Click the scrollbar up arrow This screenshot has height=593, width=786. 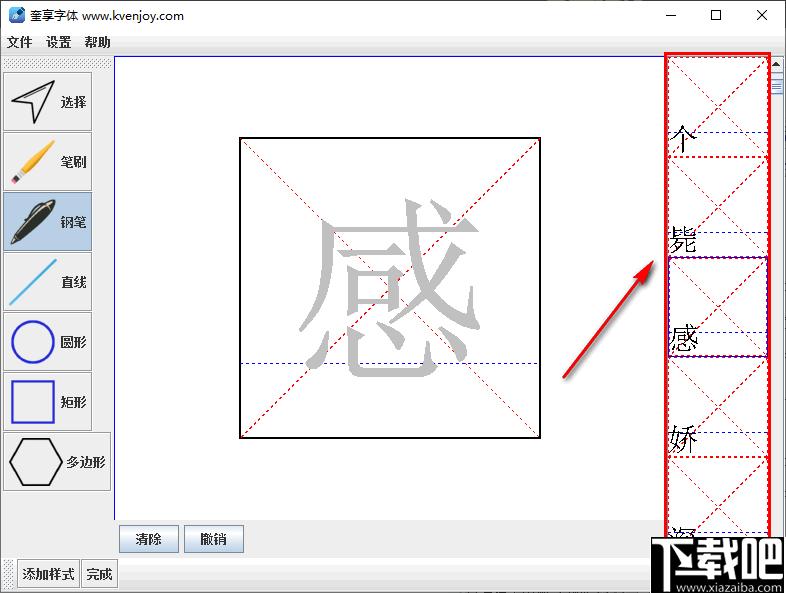pos(776,64)
